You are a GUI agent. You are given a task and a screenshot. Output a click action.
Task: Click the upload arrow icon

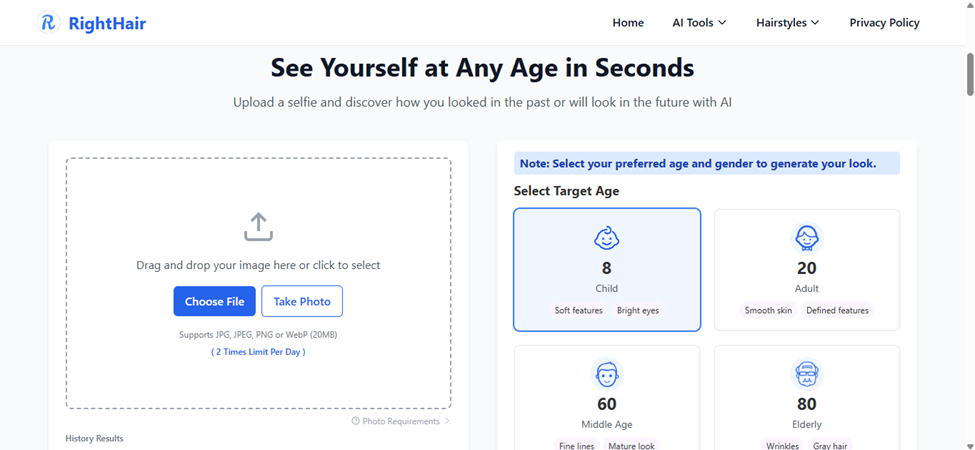pyautogui.click(x=259, y=227)
